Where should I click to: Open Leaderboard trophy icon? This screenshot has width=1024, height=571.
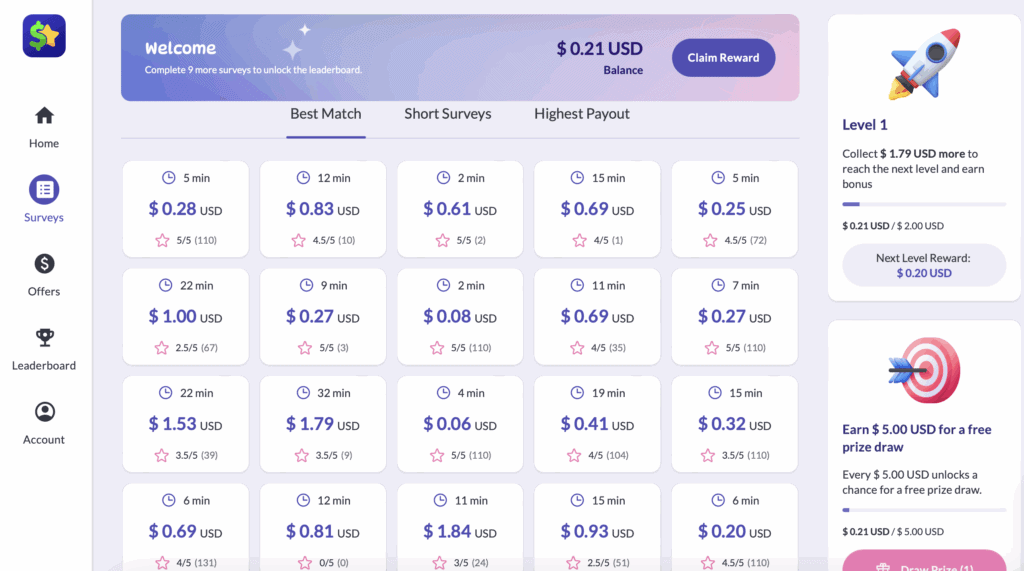point(44,338)
